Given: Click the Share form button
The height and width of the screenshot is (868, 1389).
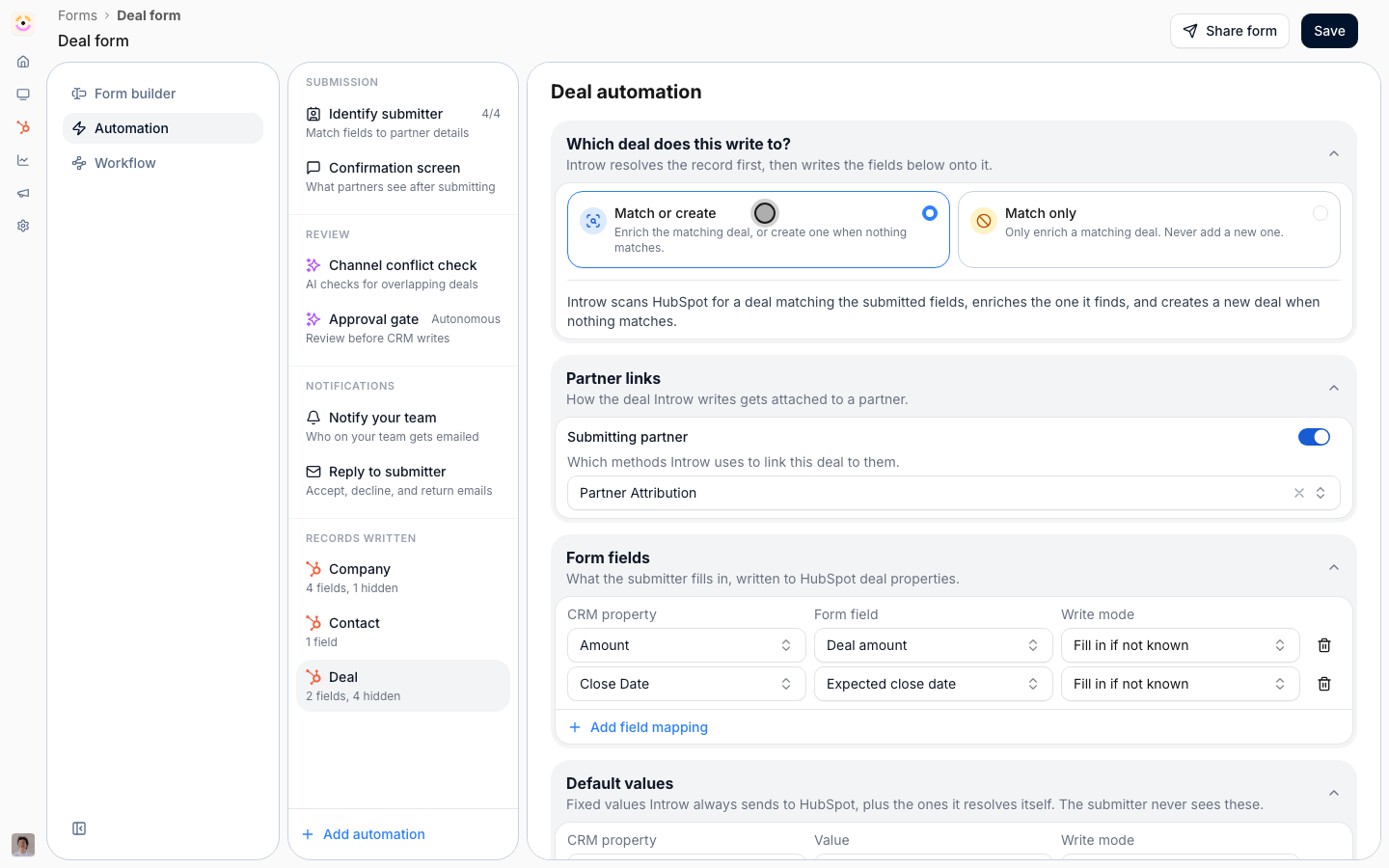Looking at the screenshot, I should tap(1230, 31).
